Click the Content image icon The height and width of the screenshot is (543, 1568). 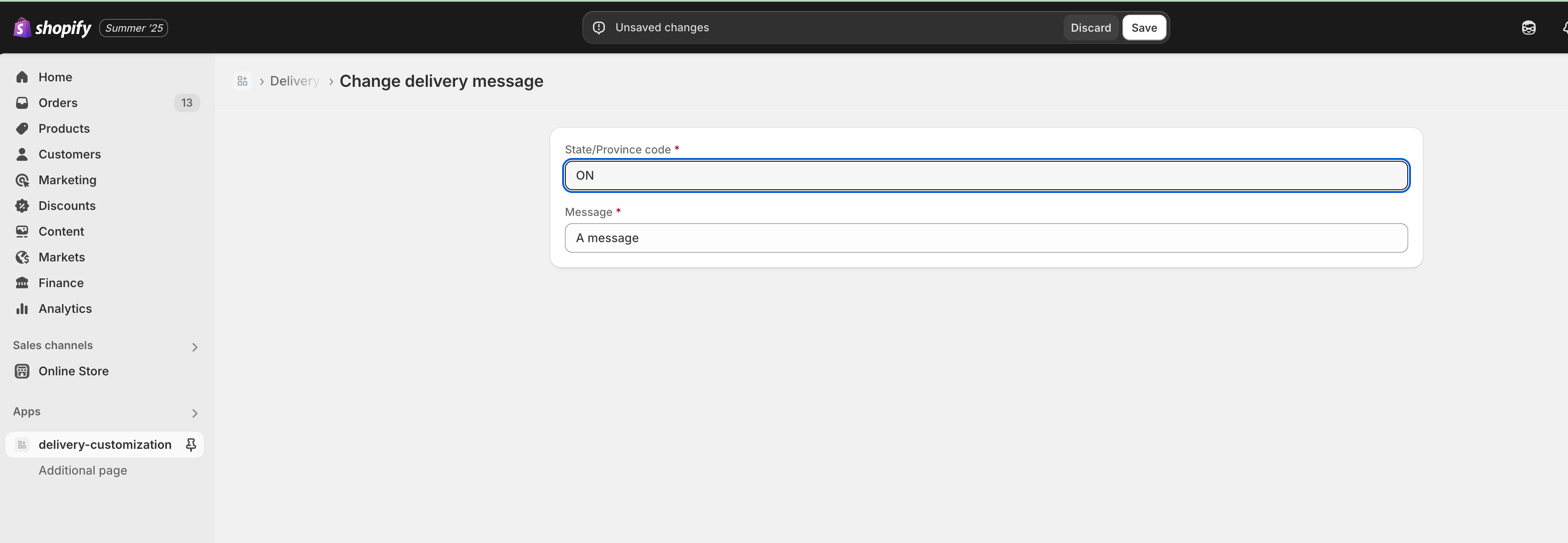point(22,232)
